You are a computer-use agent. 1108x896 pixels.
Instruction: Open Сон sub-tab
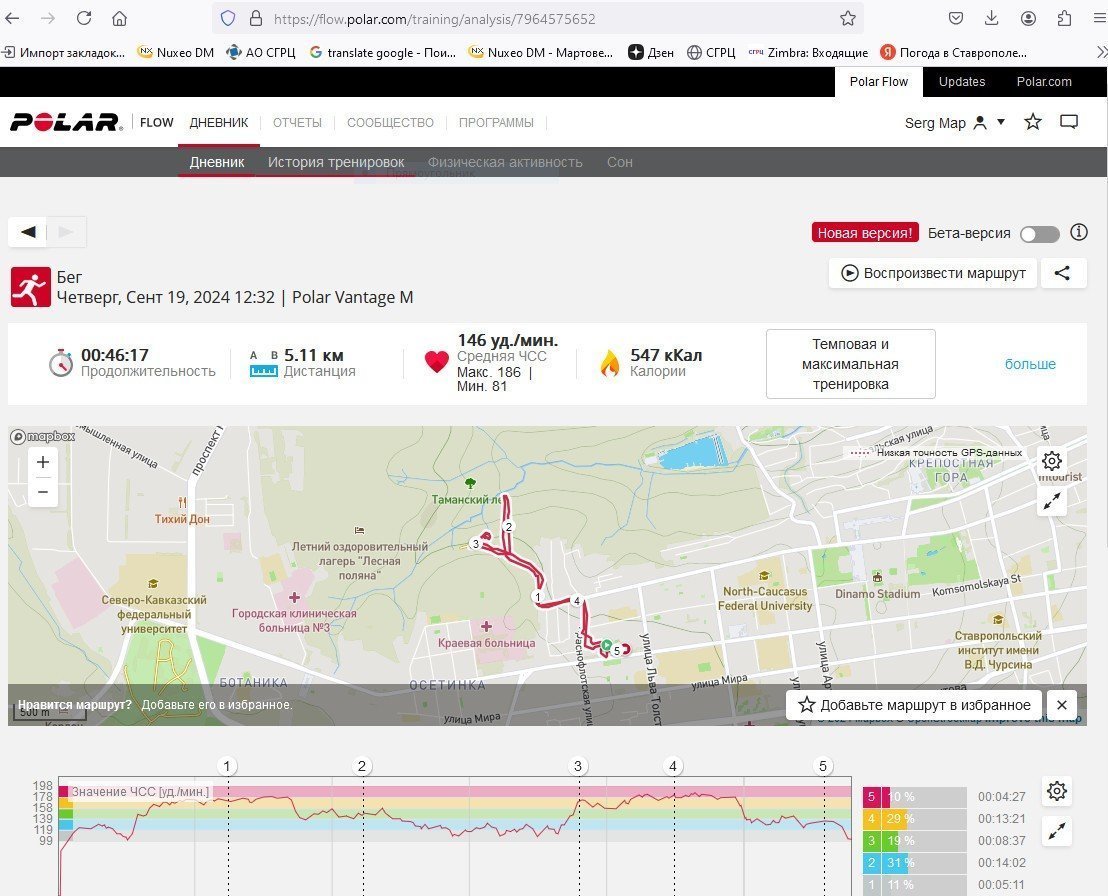click(x=620, y=162)
